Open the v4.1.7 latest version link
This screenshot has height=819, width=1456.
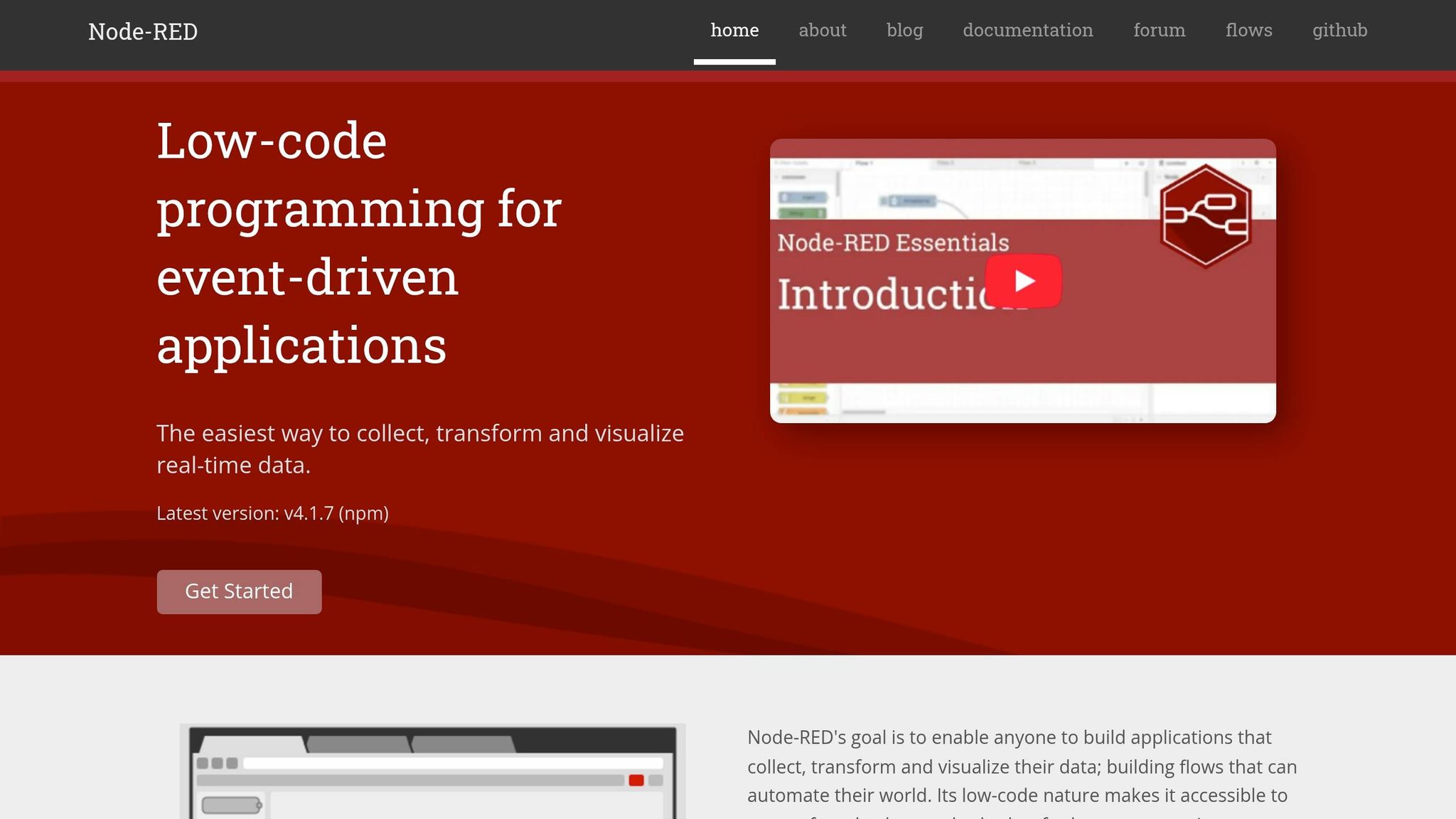coord(309,513)
